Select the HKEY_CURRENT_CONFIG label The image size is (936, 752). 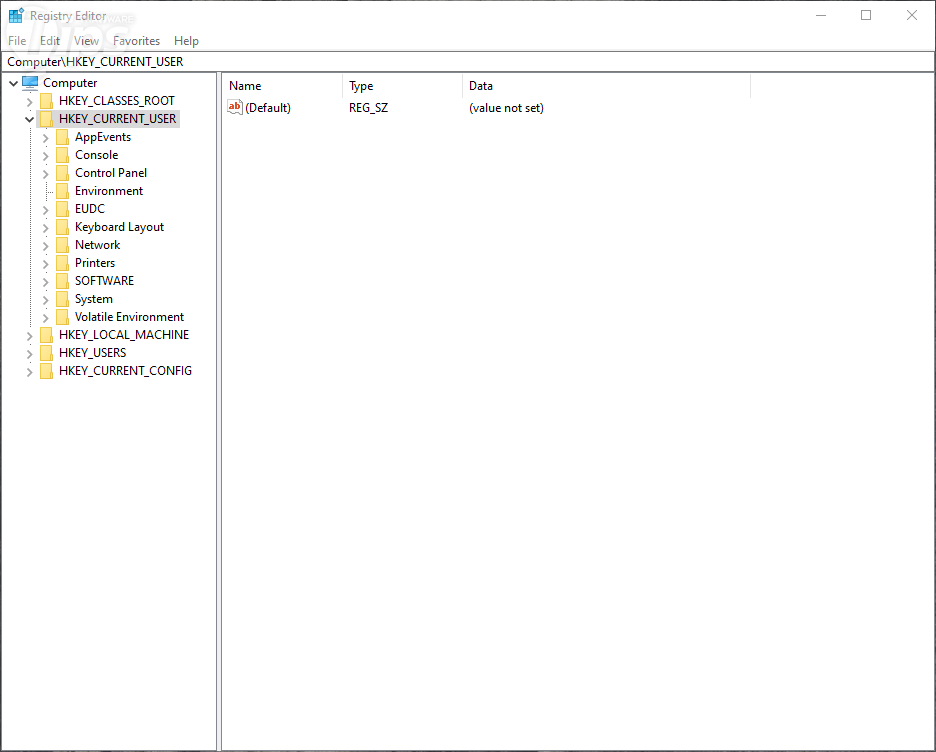[125, 371]
